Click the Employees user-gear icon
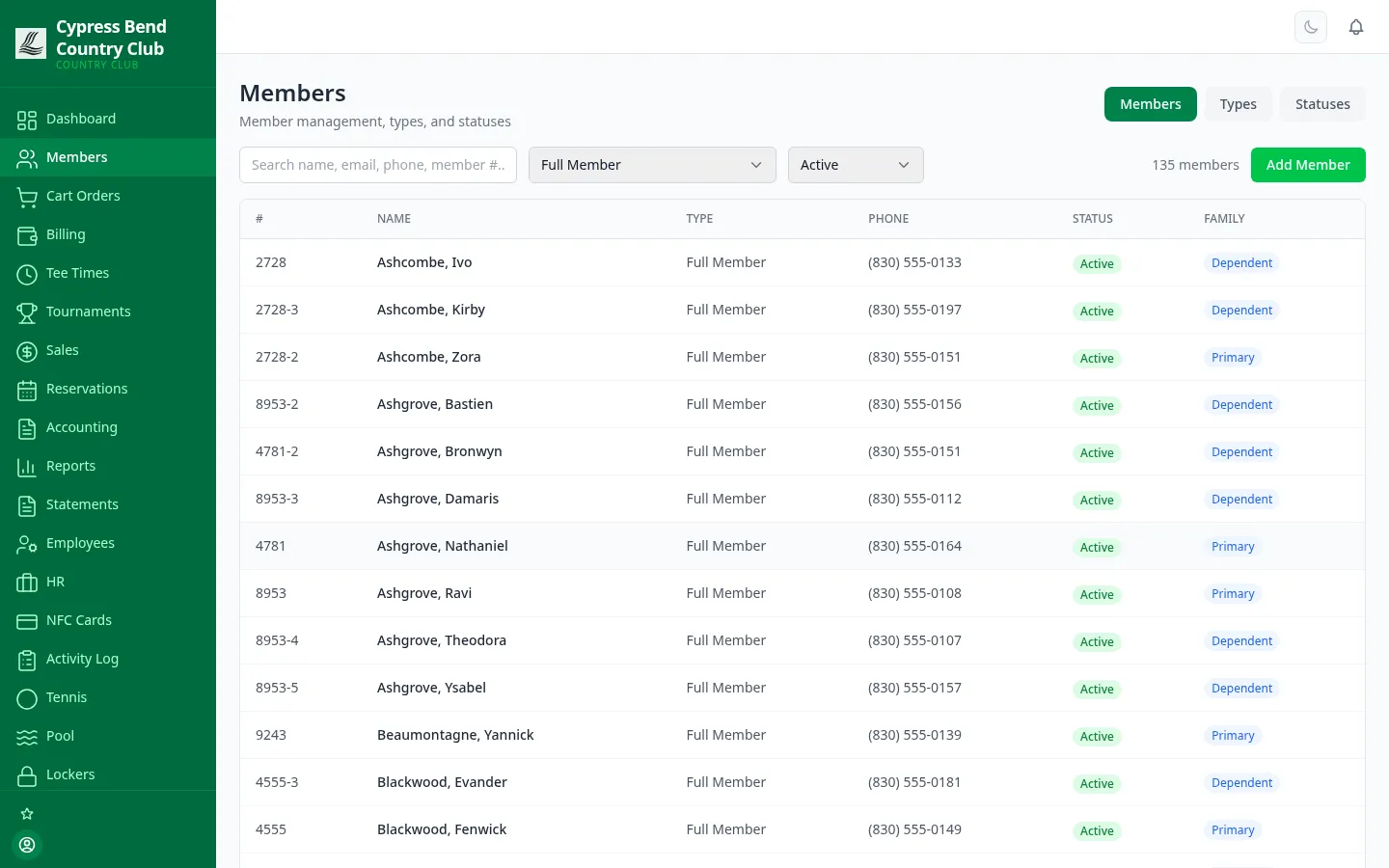1389x868 pixels. 27,544
